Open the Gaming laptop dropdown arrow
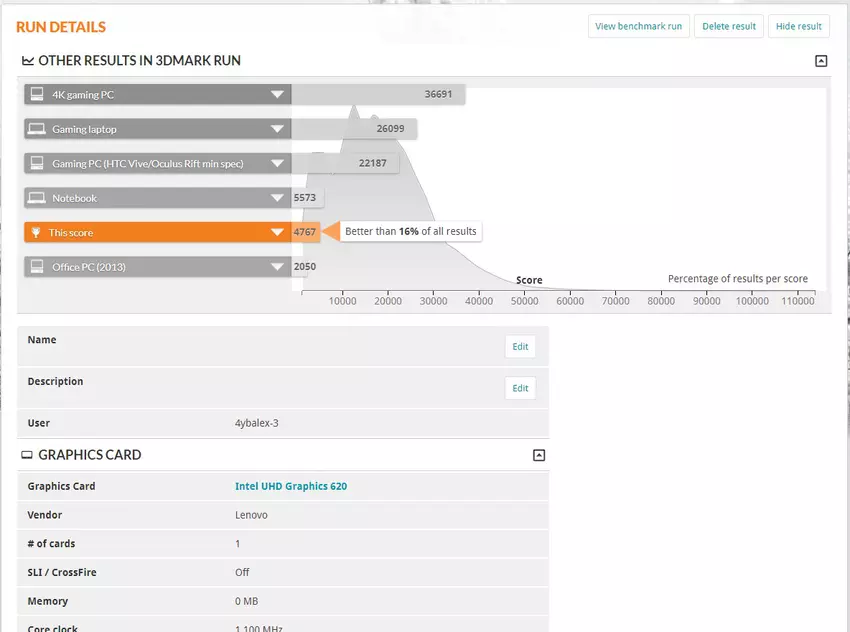The image size is (850, 632). click(x=277, y=129)
